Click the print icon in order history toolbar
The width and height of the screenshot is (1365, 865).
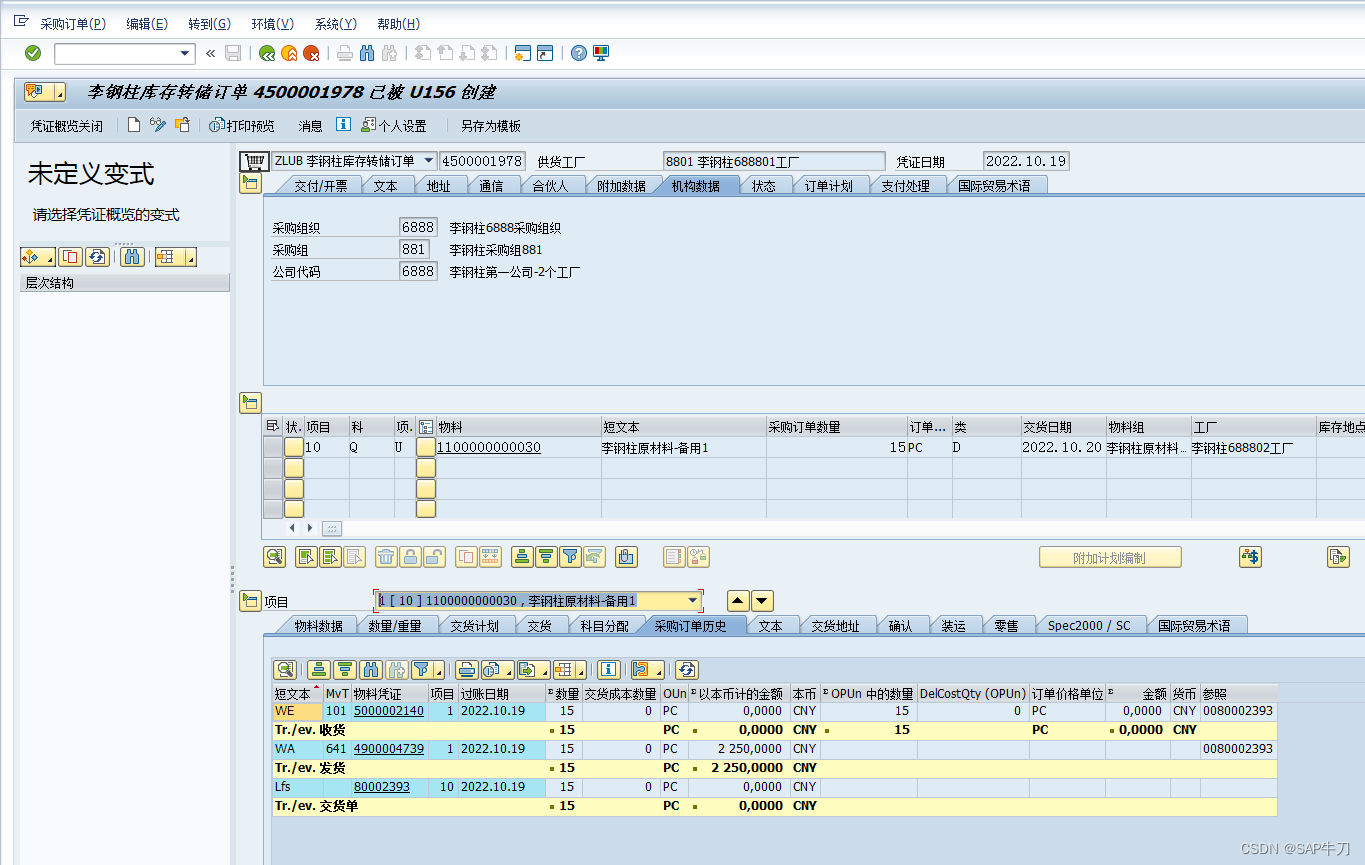[466, 670]
